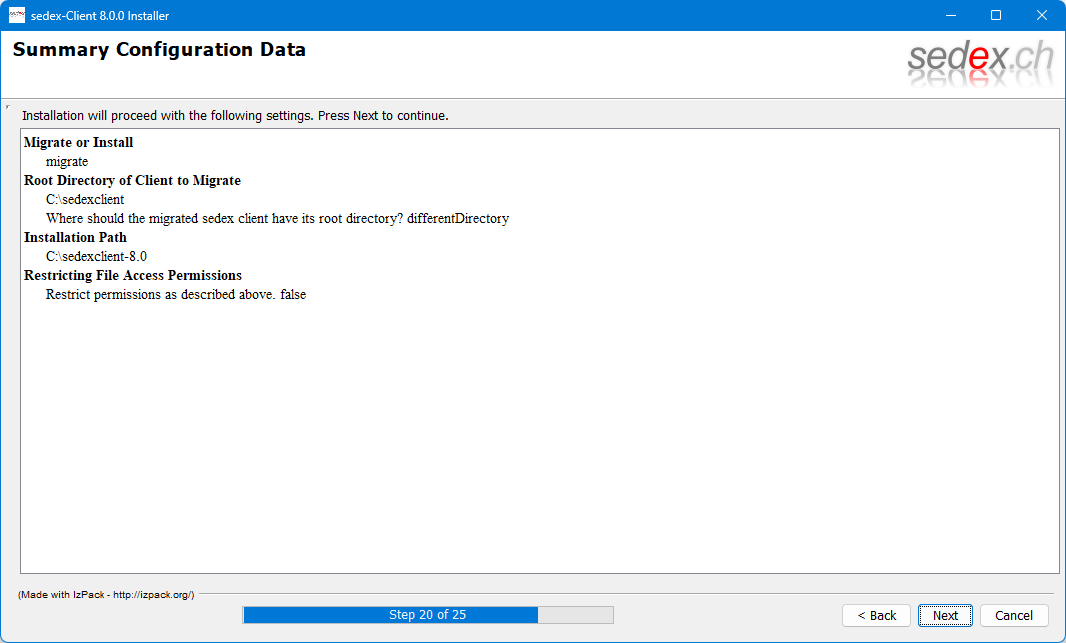
Task: Click the Summary Configuration Data title
Action: pyautogui.click(x=159, y=50)
